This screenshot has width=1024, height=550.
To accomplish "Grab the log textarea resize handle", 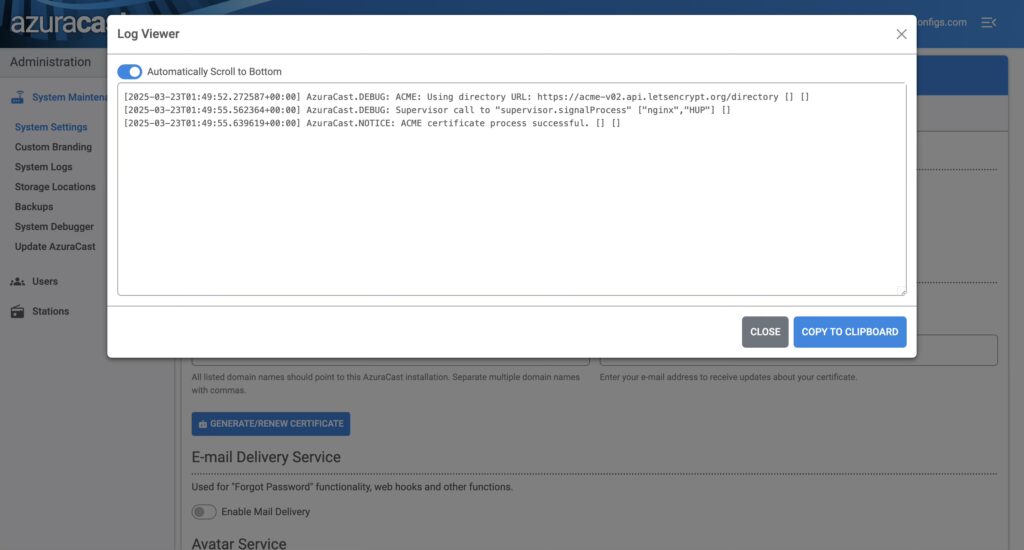I will pos(902,291).
